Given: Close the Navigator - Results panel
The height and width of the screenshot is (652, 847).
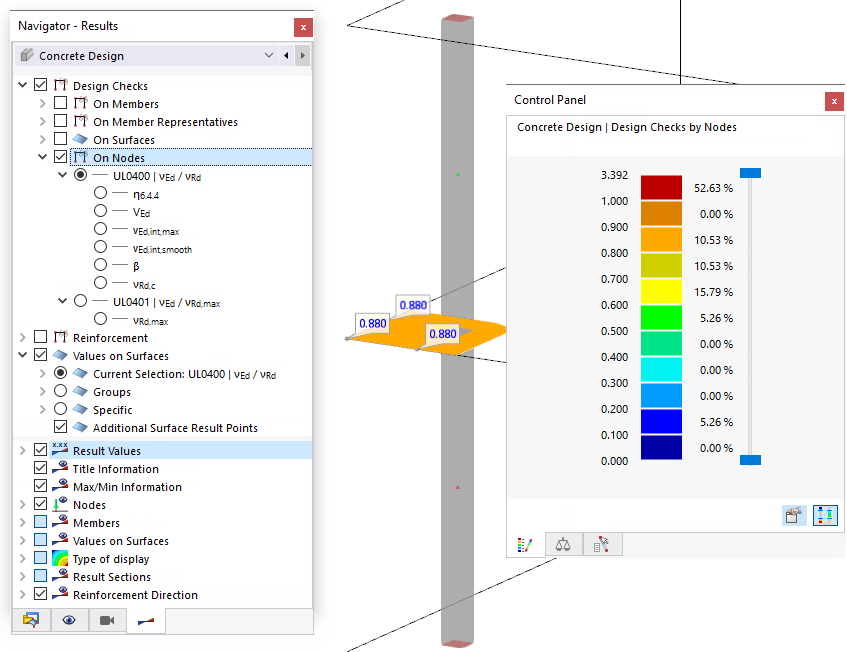Looking at the screenshot, I should (303, 27).
